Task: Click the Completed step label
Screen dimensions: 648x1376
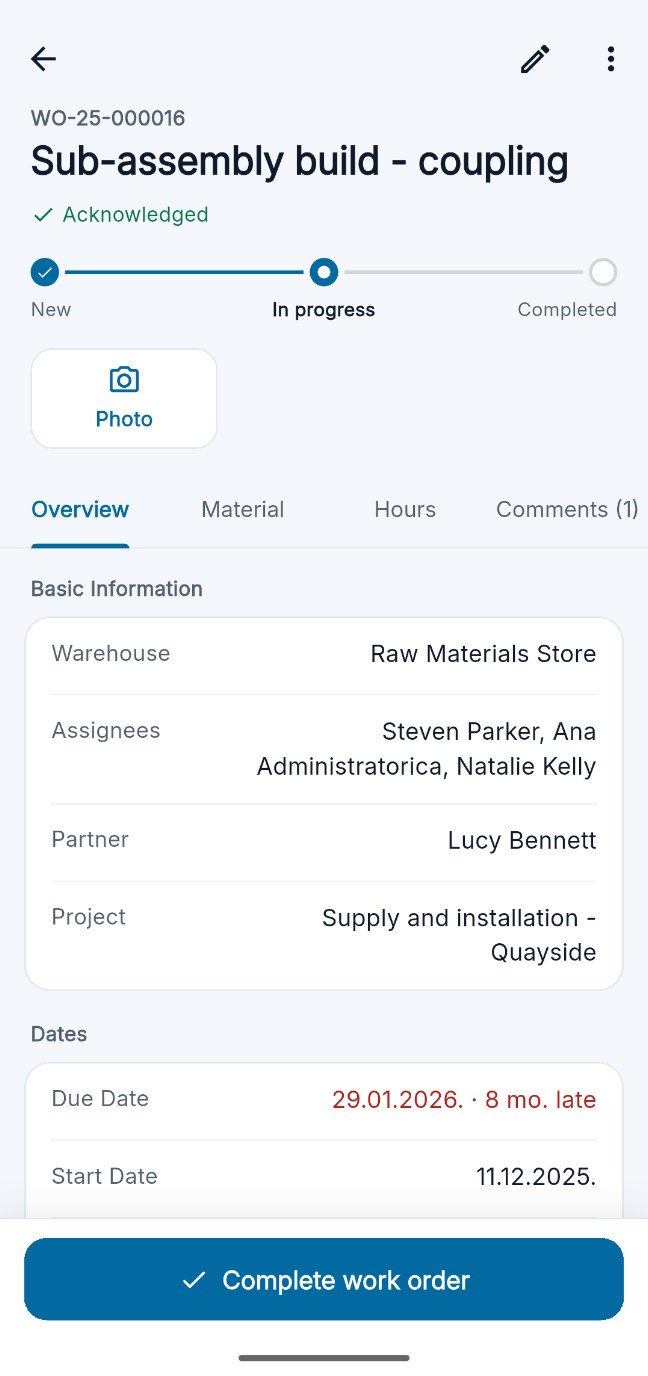Action: (567, 310)
